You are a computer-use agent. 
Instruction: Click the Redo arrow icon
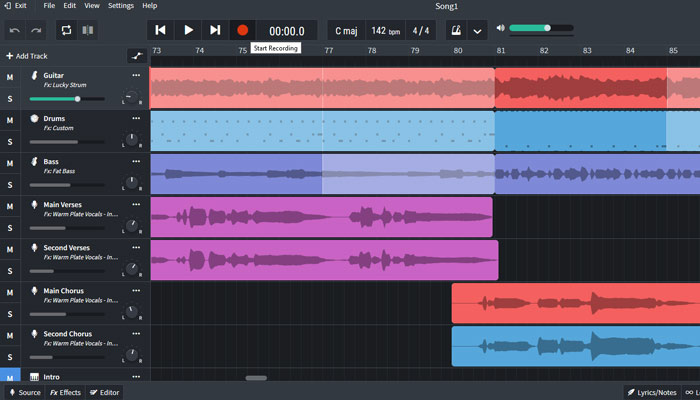[36, 31]
